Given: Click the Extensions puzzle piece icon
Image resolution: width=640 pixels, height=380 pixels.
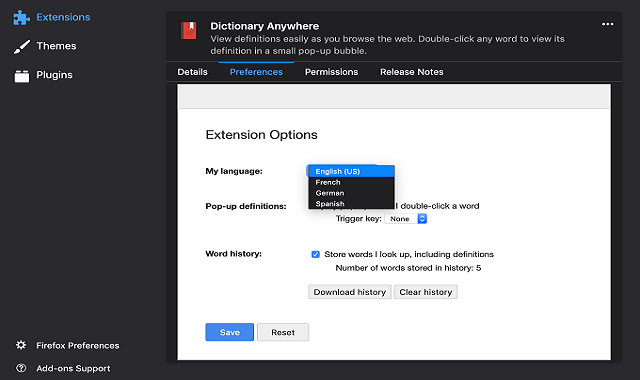Looking at the screenshot, I should click(x=22, y=18).
